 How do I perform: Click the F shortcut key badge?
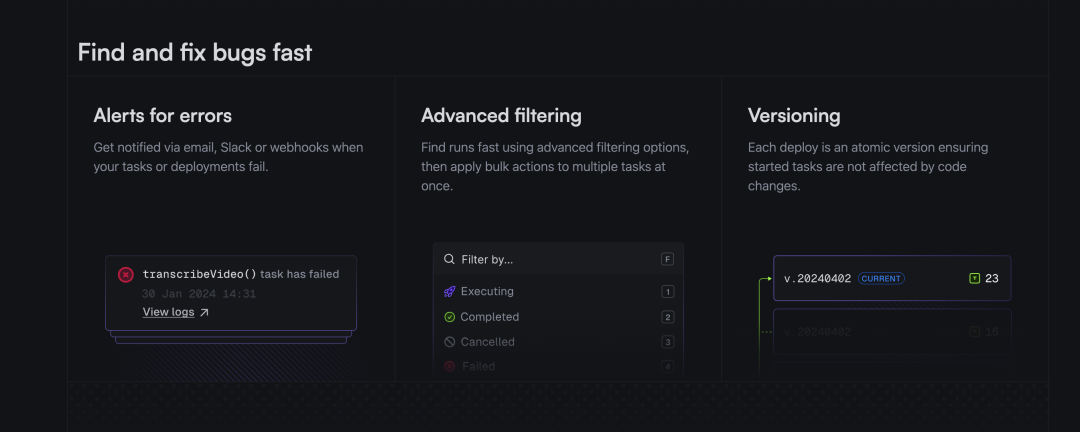point(668,259)
